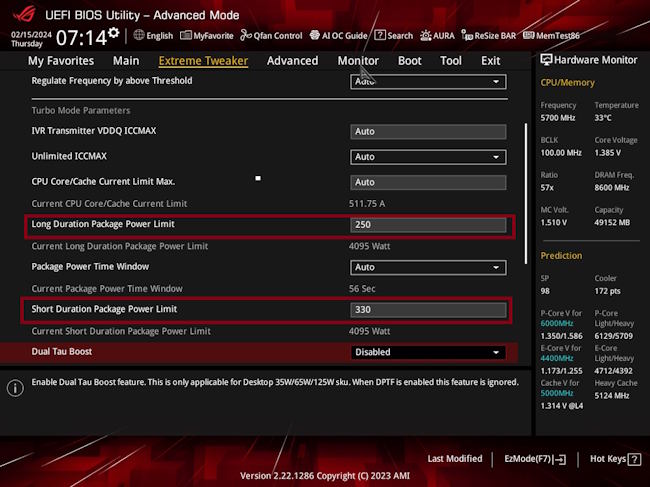Image resolution: width=650 pixels, height=487 pixels.
Task: Click the 172 pts cooler score
Action: click(x=607, y=291)
